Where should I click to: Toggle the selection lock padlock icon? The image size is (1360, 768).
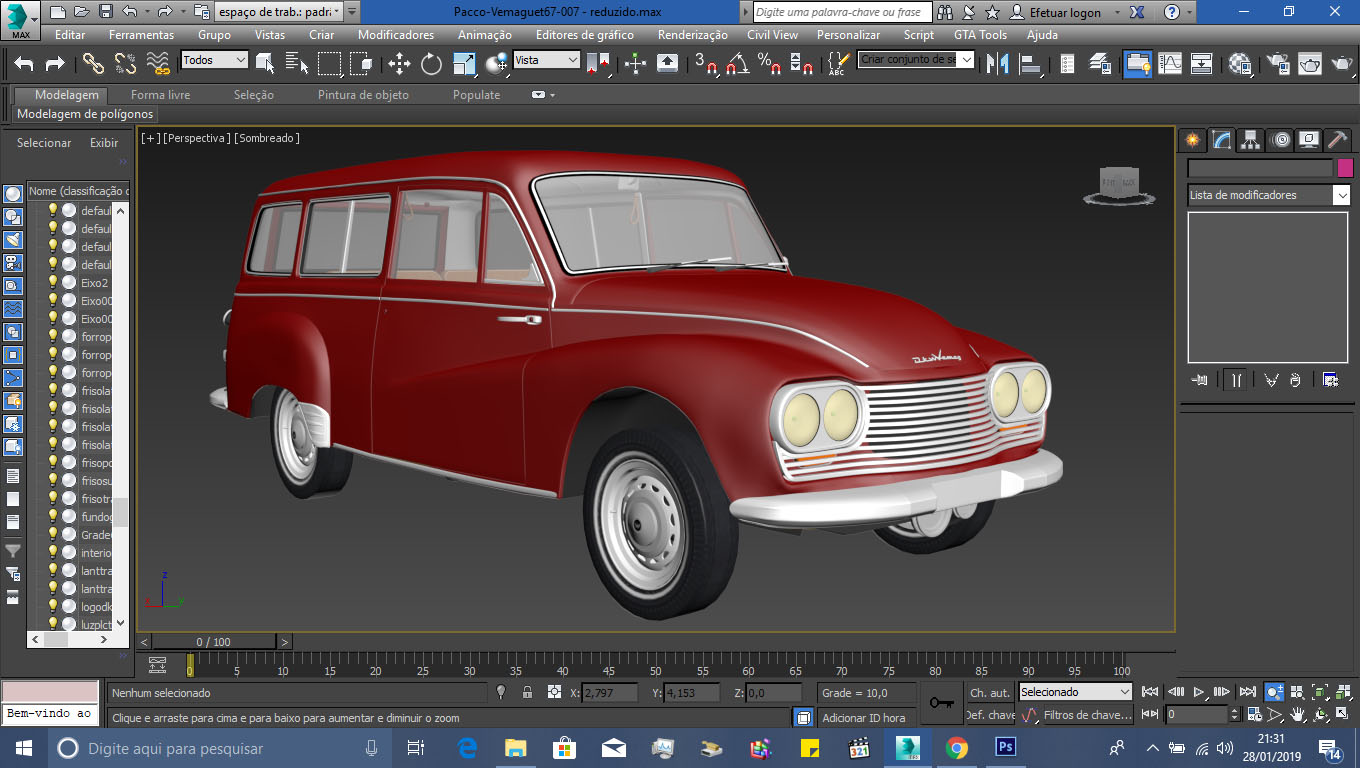coord(527,692)
